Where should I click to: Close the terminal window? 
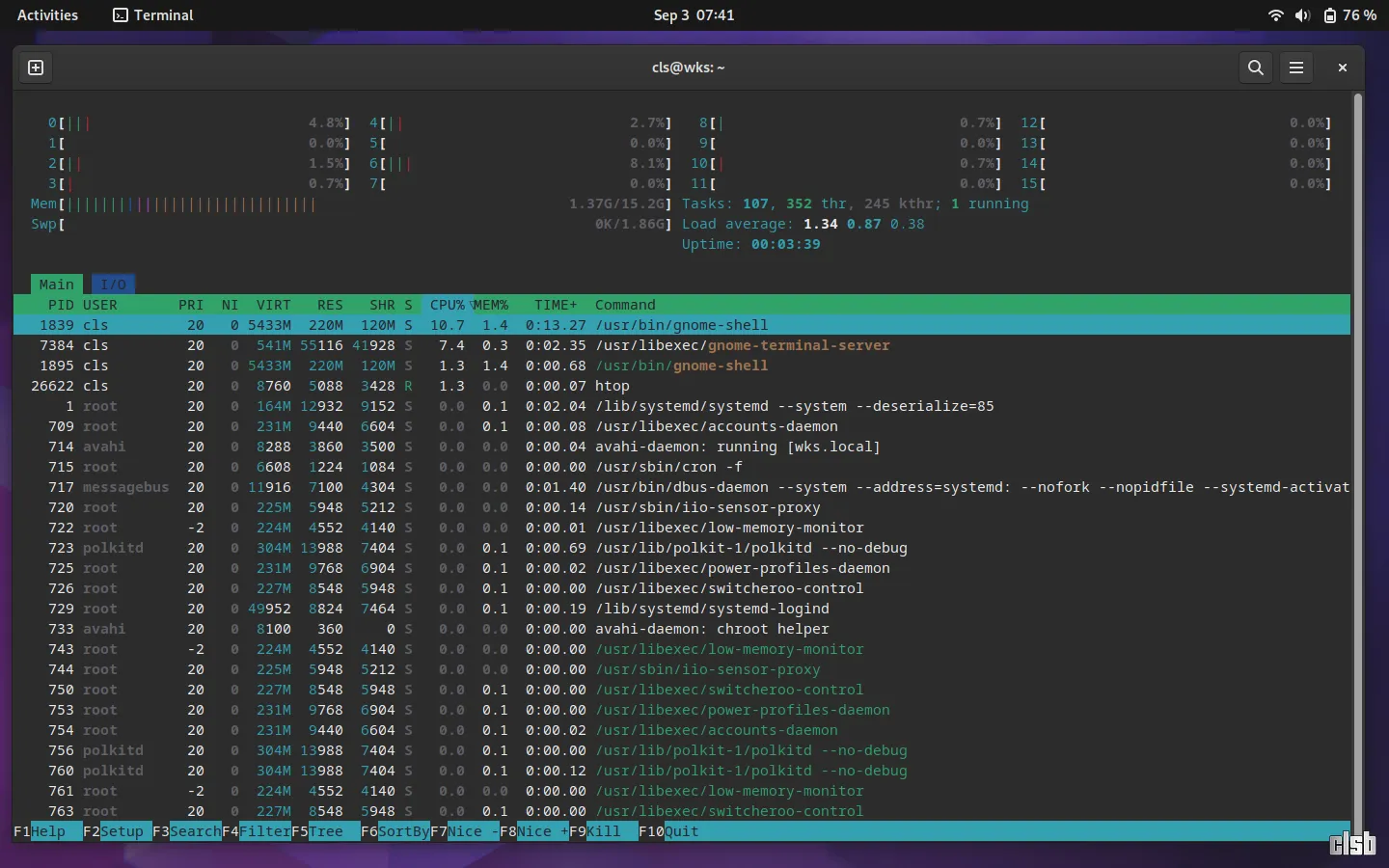pyautogui.click(x=1342, y=68)
